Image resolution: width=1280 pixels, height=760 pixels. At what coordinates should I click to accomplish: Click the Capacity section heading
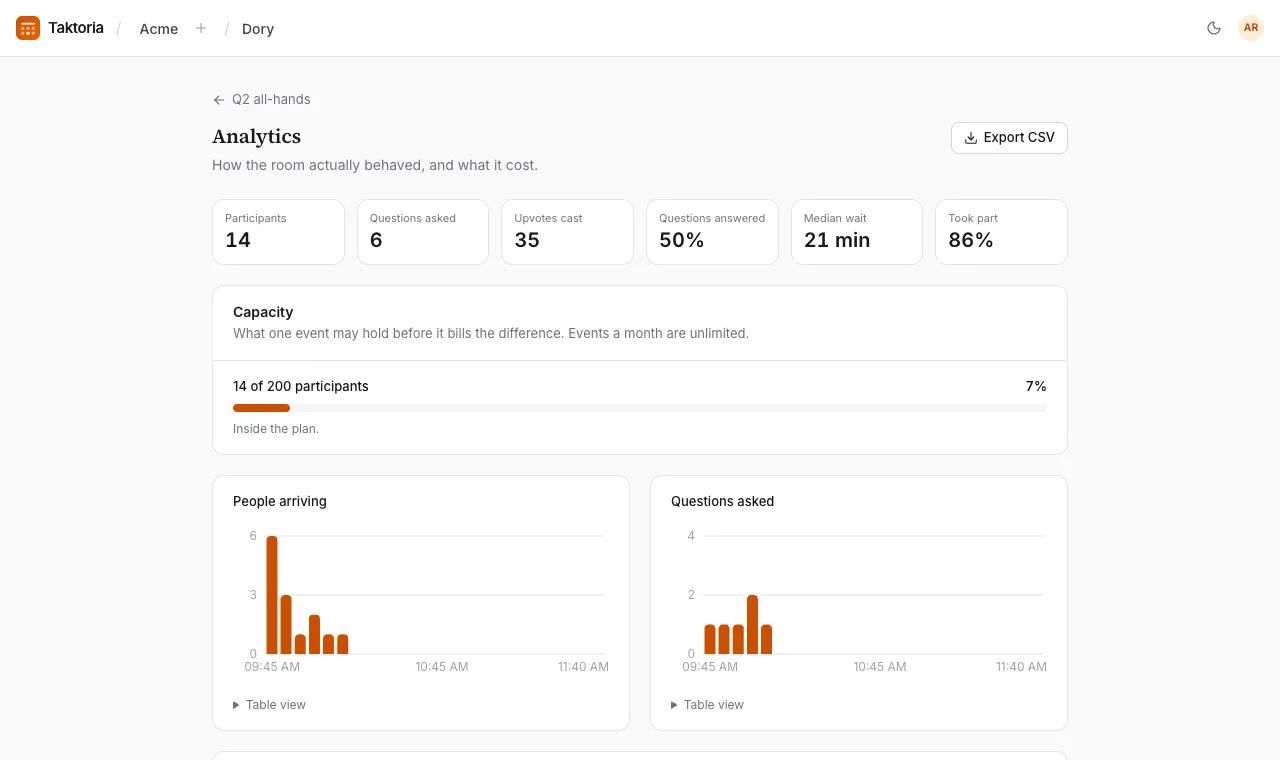(263, 312)
